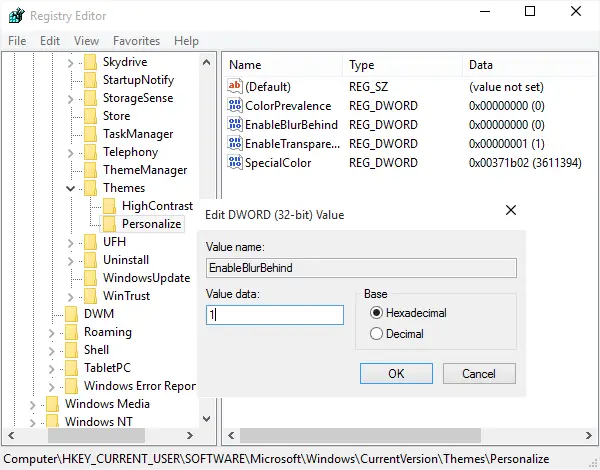Viewport: 600px width, 470px height.
Task: Expand the StorageSense key
Action: 70,99
